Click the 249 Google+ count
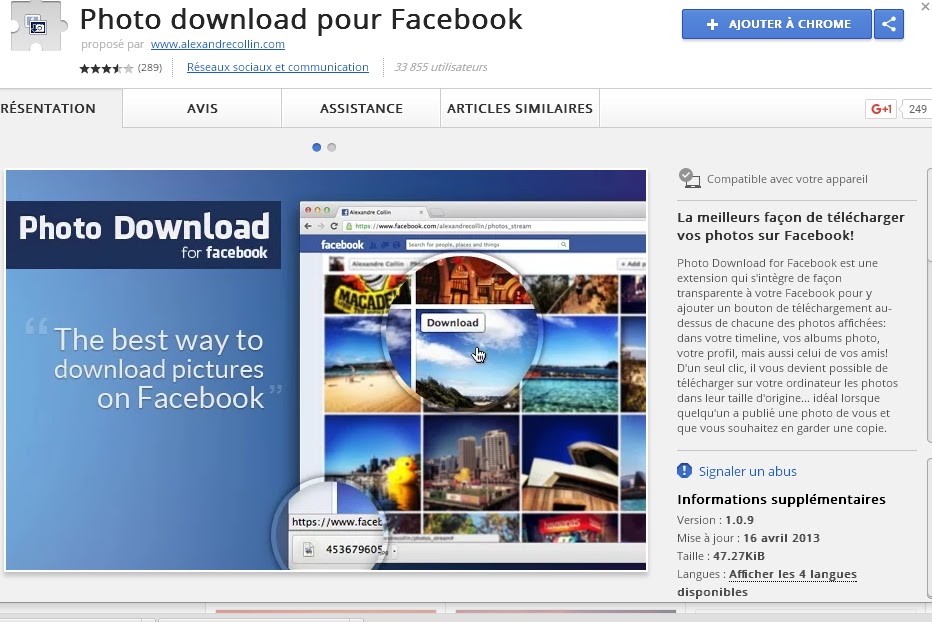 pyautogui.click(x=917, y=109)
